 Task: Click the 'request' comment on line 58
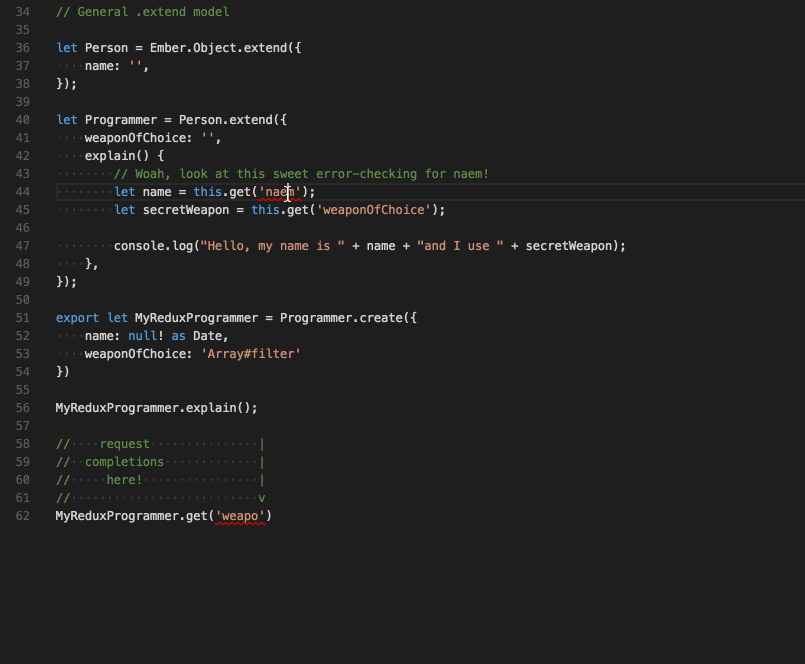124,444
